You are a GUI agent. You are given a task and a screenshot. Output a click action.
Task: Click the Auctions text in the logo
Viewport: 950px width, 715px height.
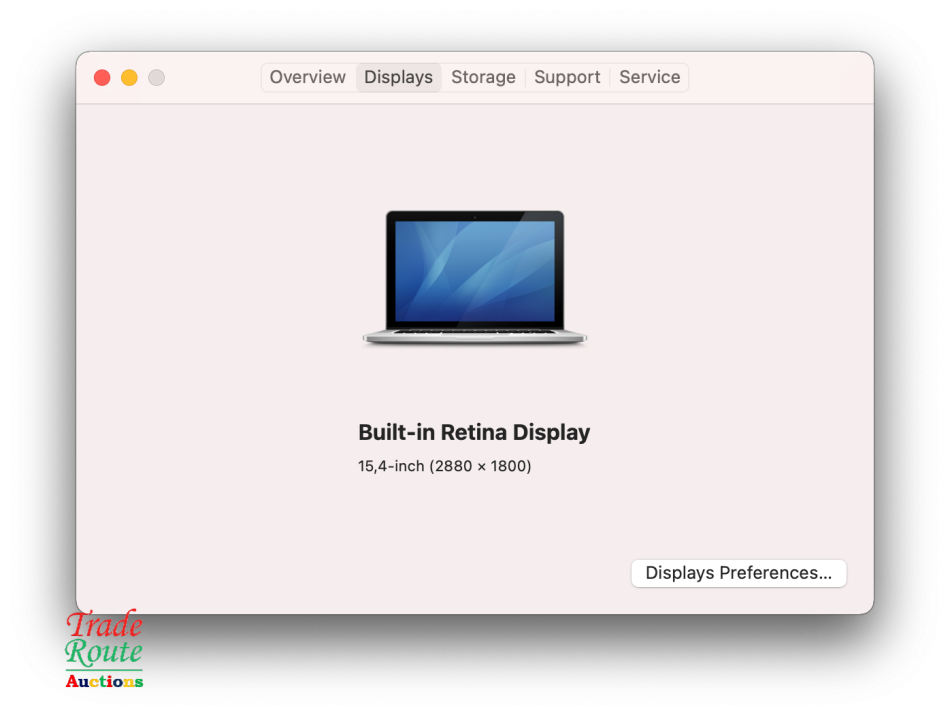coord(104,681)
